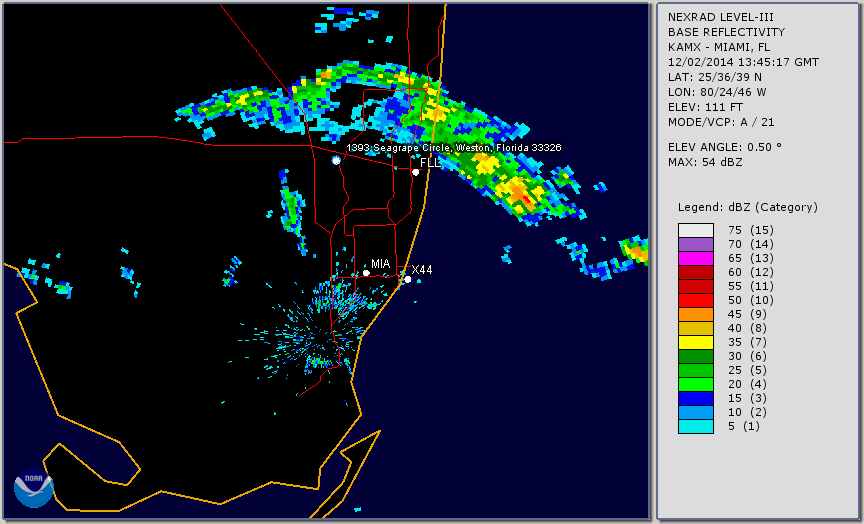The width and height of the screenshot is (864, 524).
Task: Click the NOAA logo on the map
Action: (x=34, y=488)
